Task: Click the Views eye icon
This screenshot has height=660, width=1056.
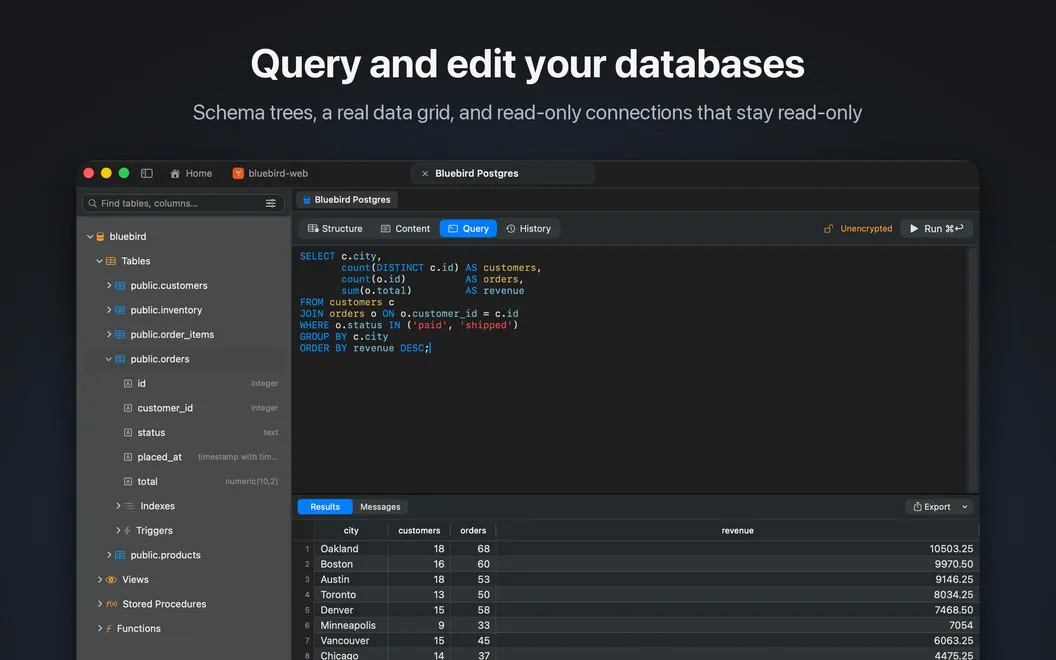Action: click(112, 580)
